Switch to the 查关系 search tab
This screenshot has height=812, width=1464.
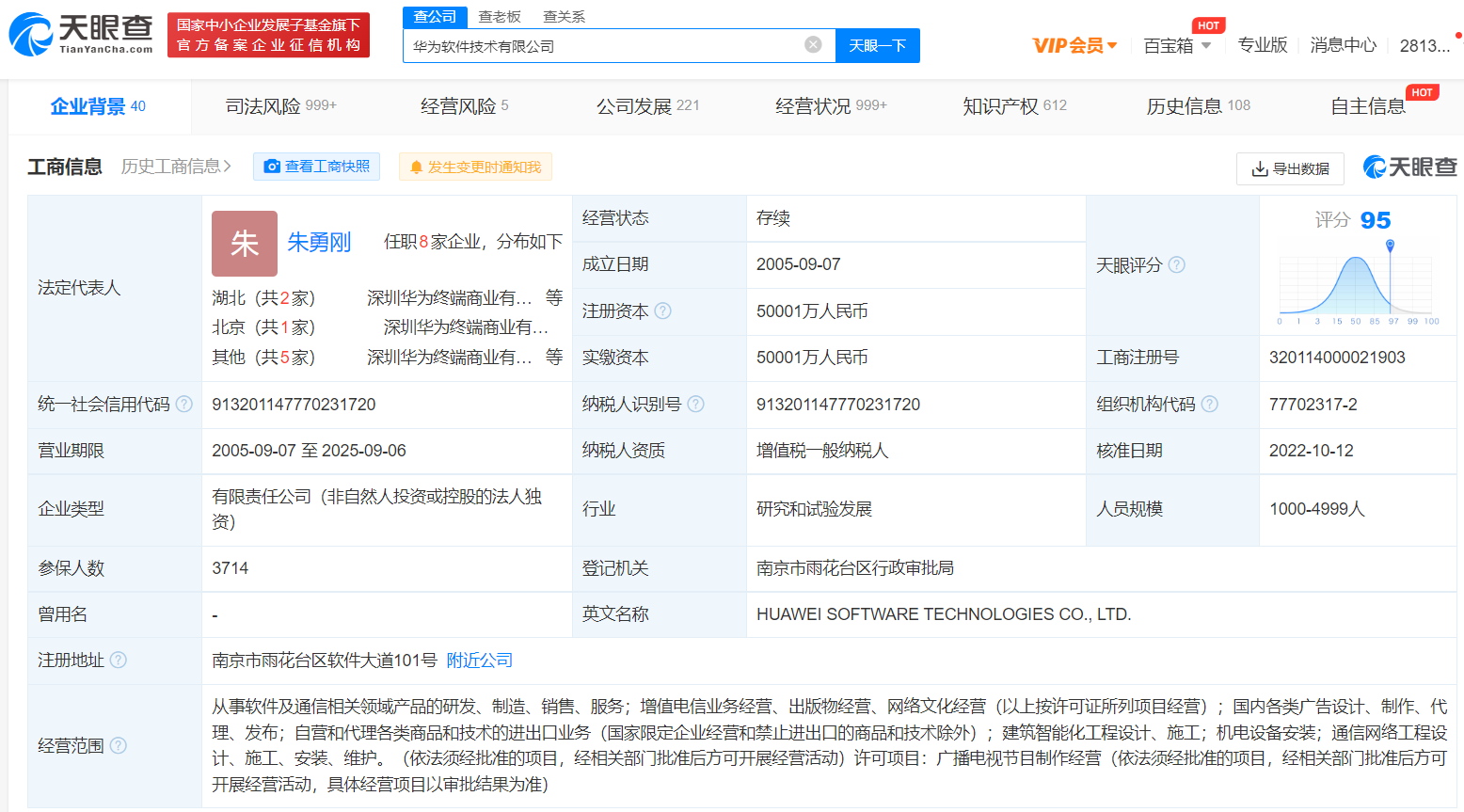click(x=565, y=17)
